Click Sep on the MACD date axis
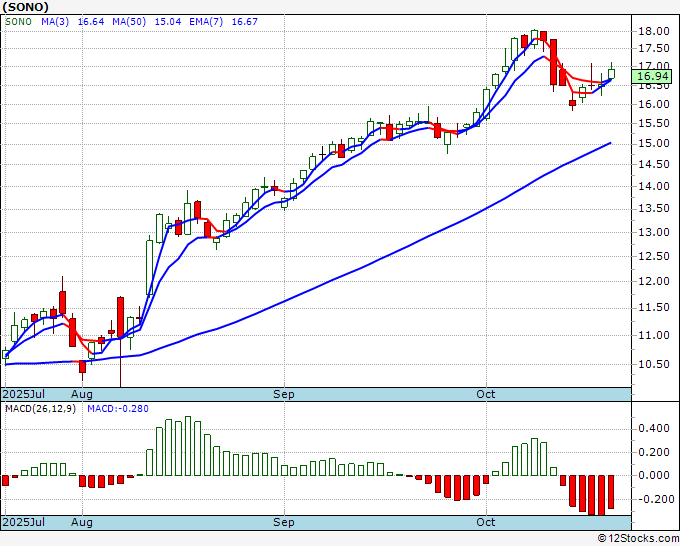The height and width of the screenshot is (546, 680). (x=284, y=522)
